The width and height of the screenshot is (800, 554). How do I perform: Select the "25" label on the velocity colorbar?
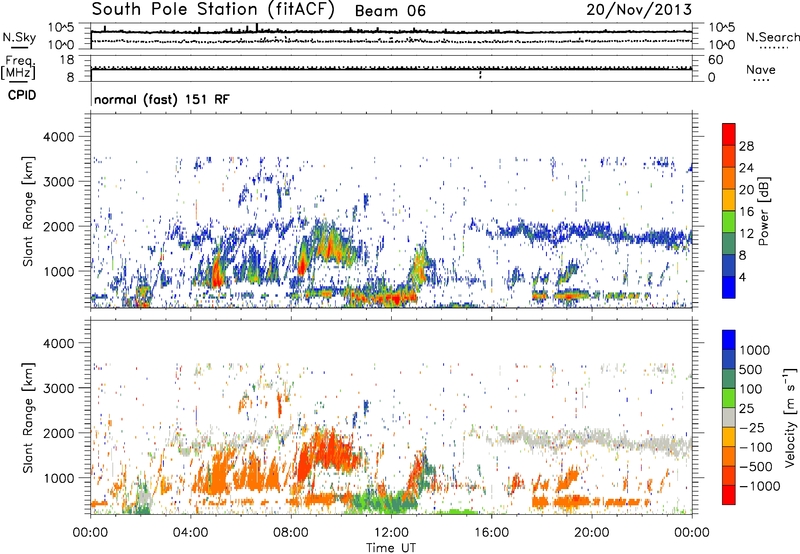pos(747,408)
